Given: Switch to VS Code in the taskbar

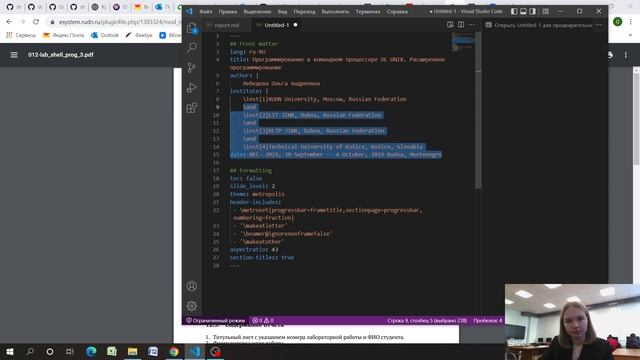Looking at the screenshot, I should pos(195,351).
